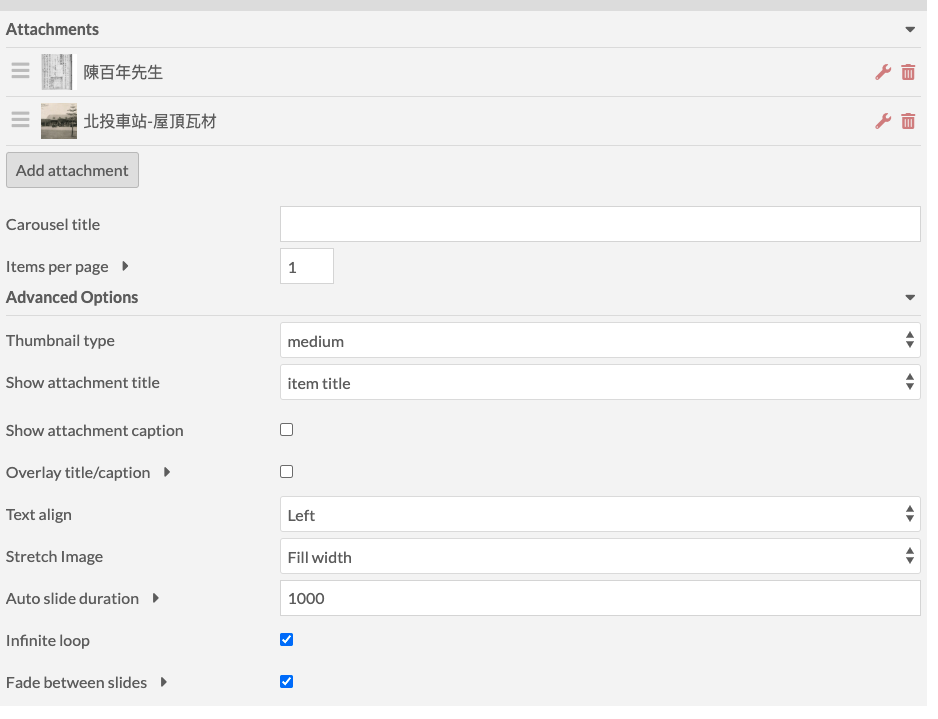Open the Show attachment title dropdown
938x719 pixels.
click(599, 383)
